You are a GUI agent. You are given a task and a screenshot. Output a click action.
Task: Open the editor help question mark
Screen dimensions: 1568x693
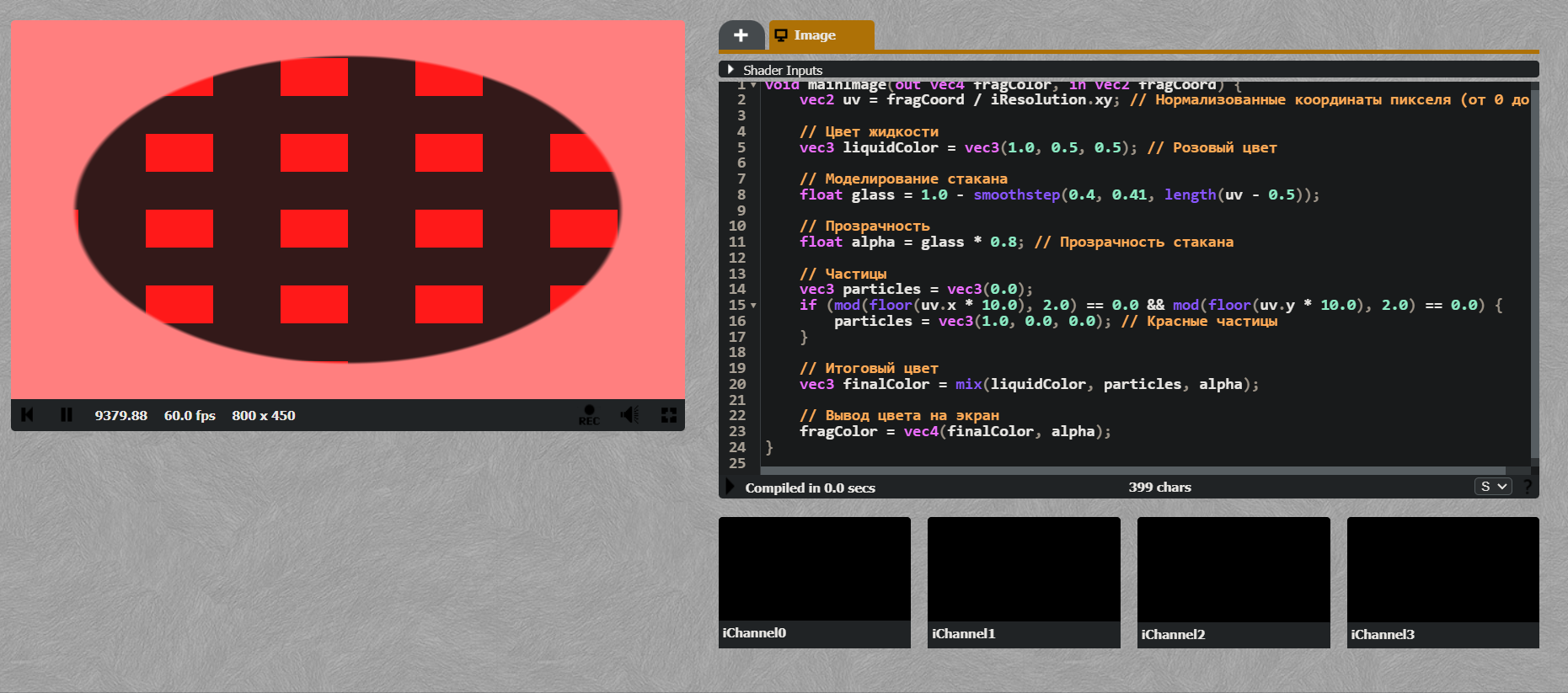1527,487
